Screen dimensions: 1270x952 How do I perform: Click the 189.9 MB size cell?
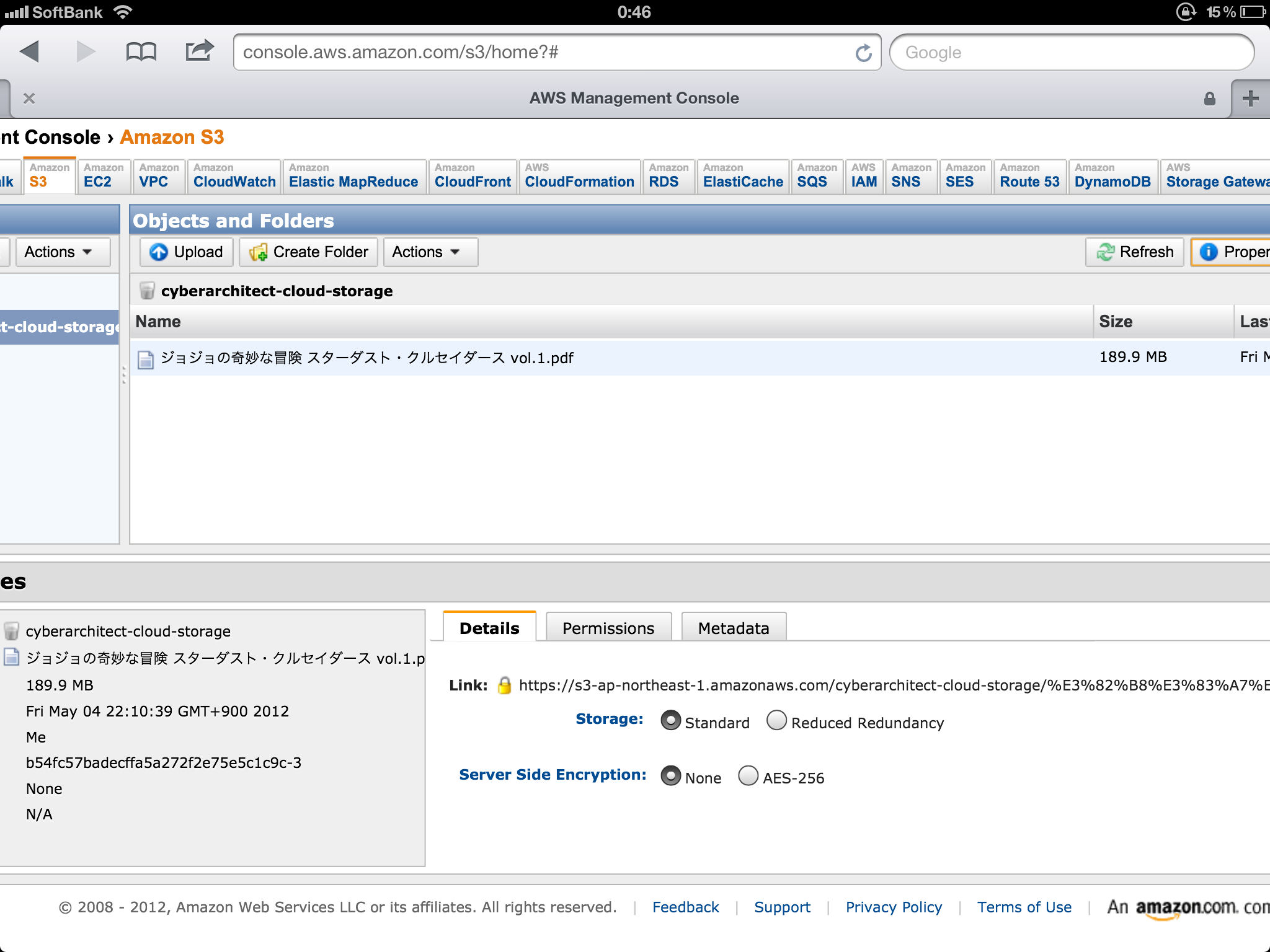point(1133,357)
